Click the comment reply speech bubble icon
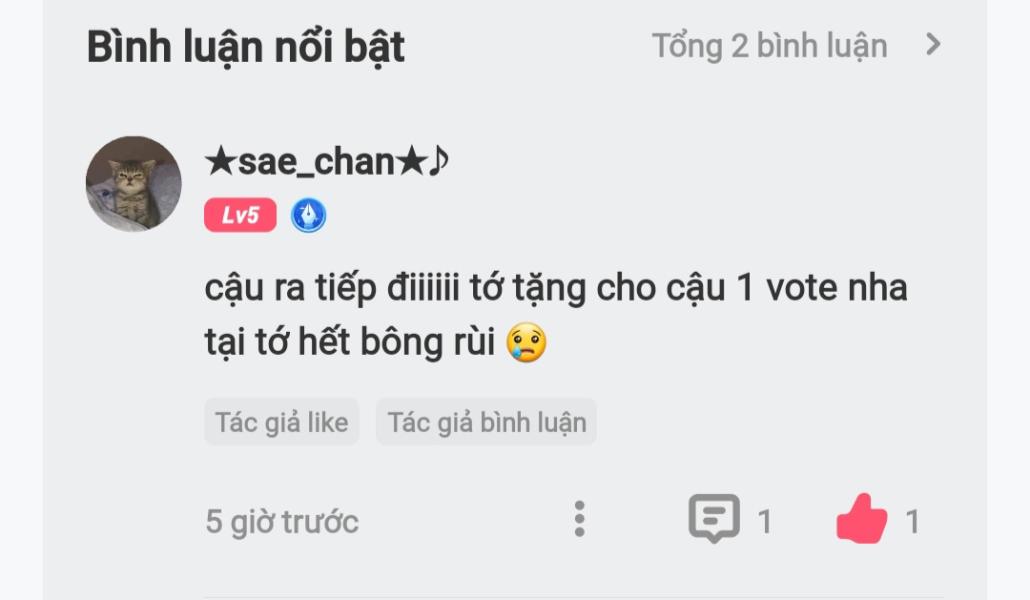This screenshot has width=1030, height=600. 714,519
